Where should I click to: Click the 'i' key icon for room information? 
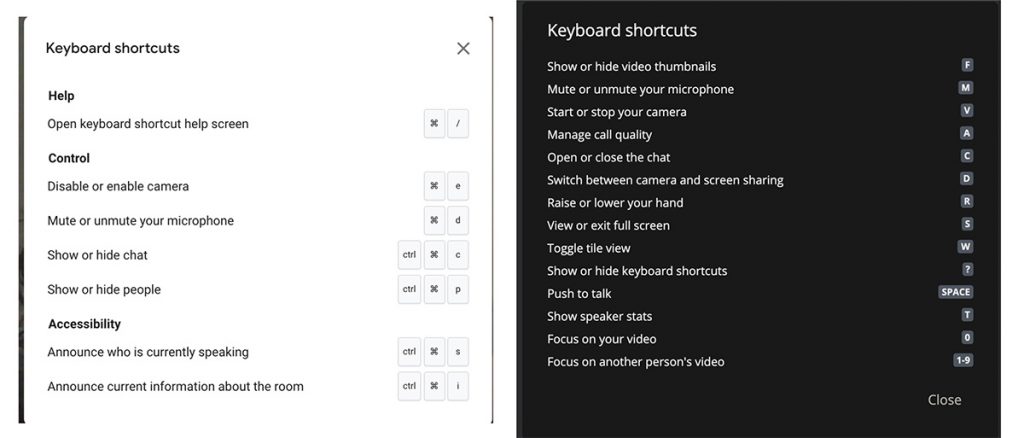[x=458, y=387]
